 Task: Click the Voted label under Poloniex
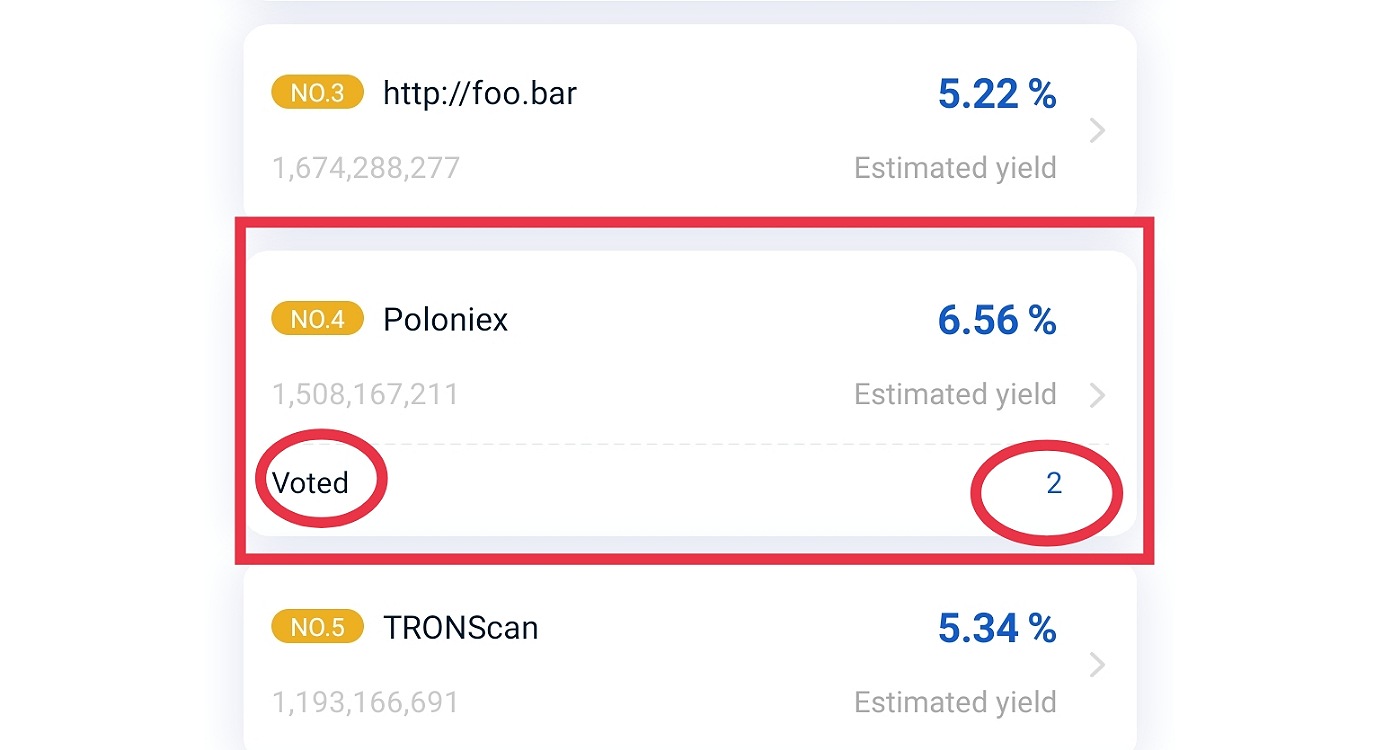[x=310, y=483]
